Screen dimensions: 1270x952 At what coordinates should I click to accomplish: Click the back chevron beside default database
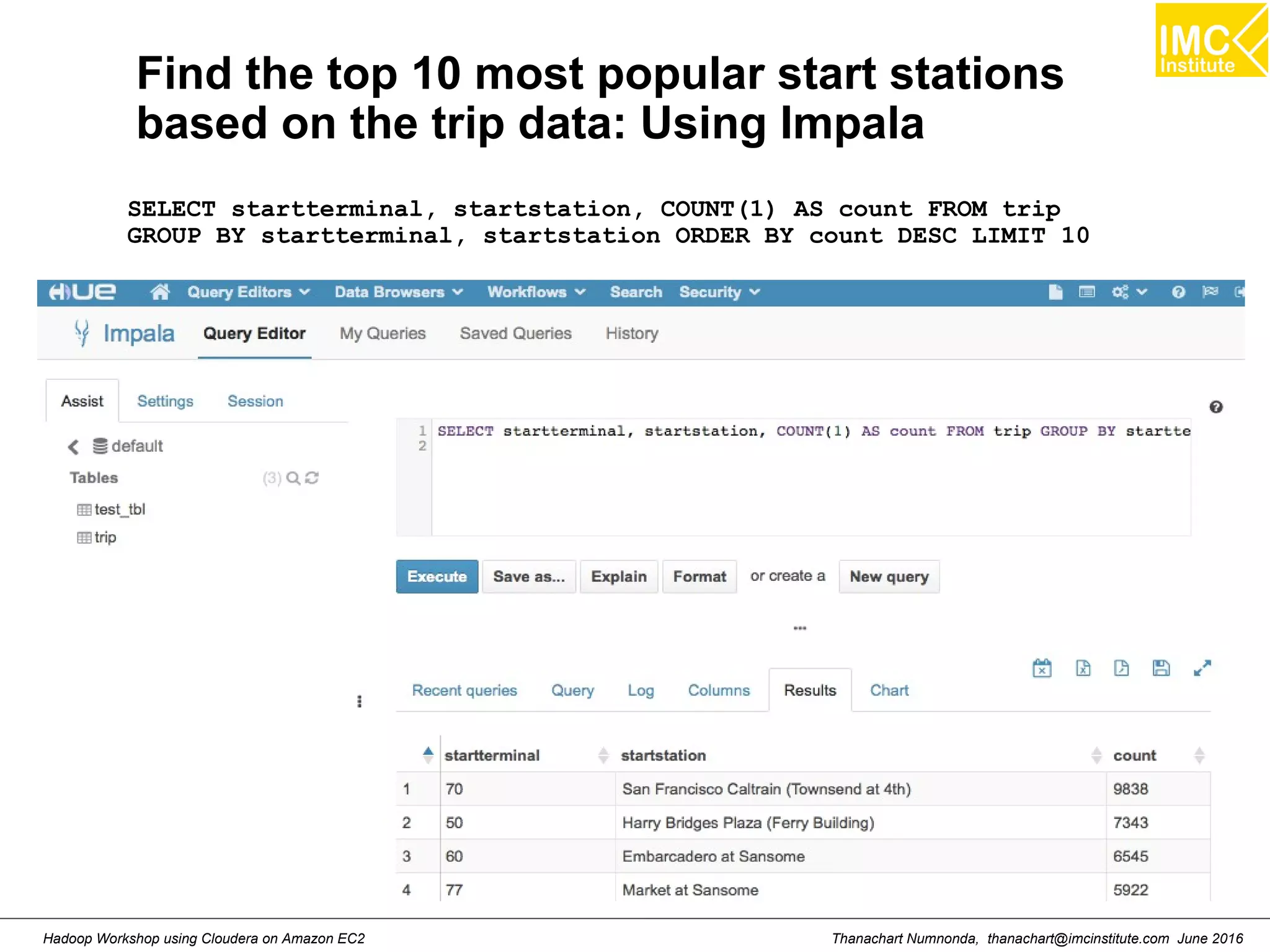(73, 446)
